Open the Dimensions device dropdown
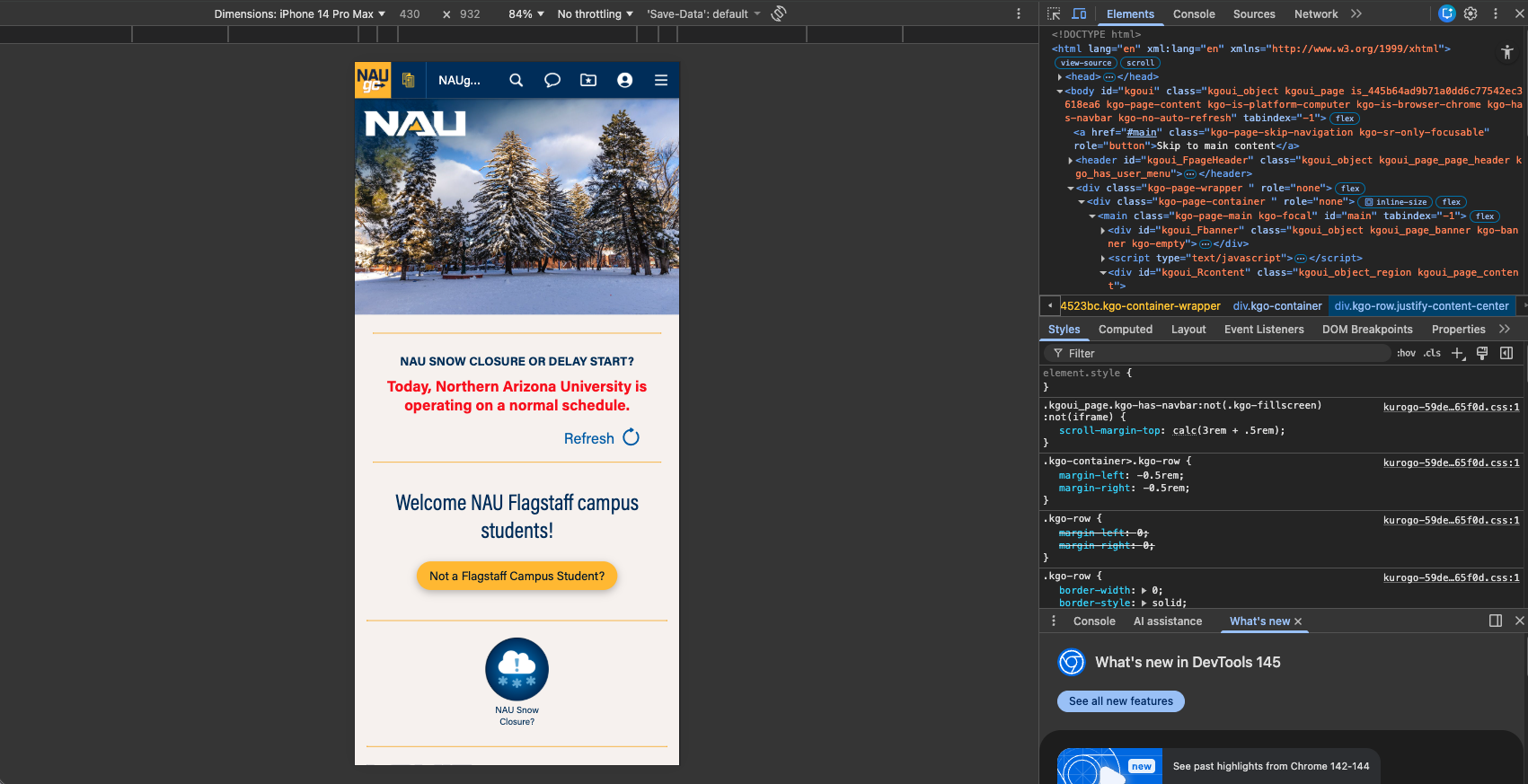The width and height of the screenshot is (1528, 784). tap(300, 13)
